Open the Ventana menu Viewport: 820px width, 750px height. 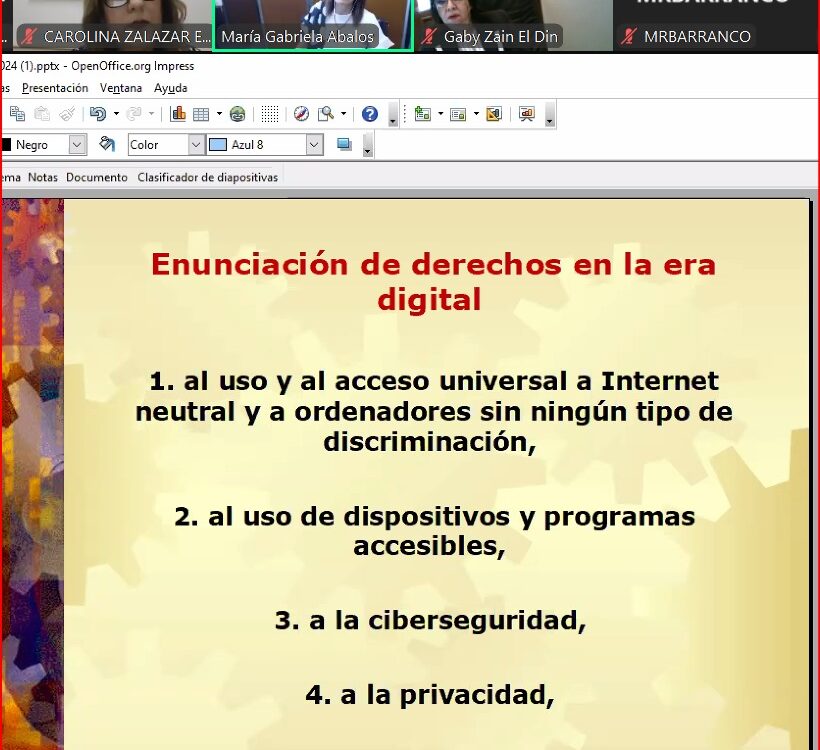[121, 88]
